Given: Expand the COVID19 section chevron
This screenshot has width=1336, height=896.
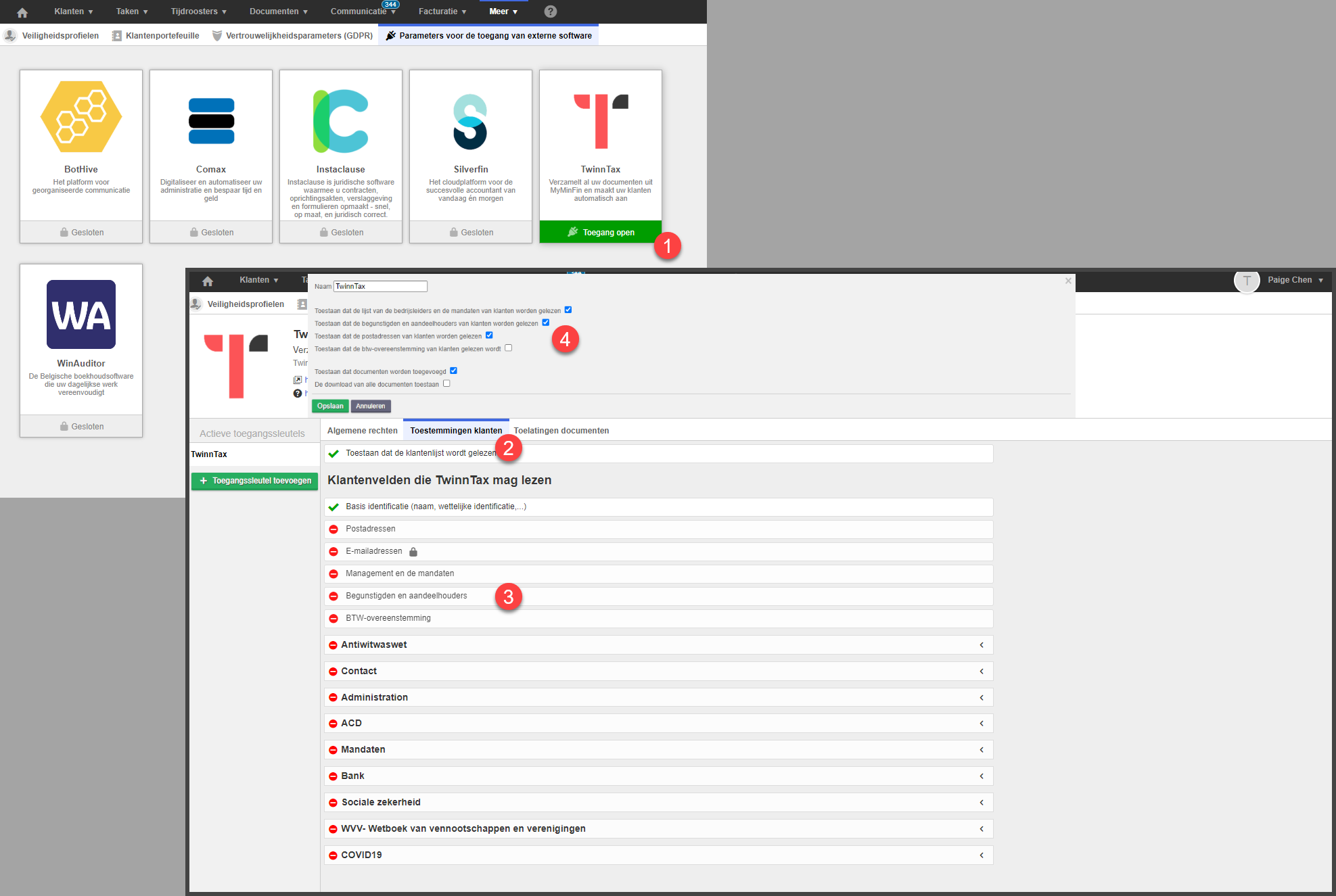Looking at the screenshot, I should [x=982, y=855].
